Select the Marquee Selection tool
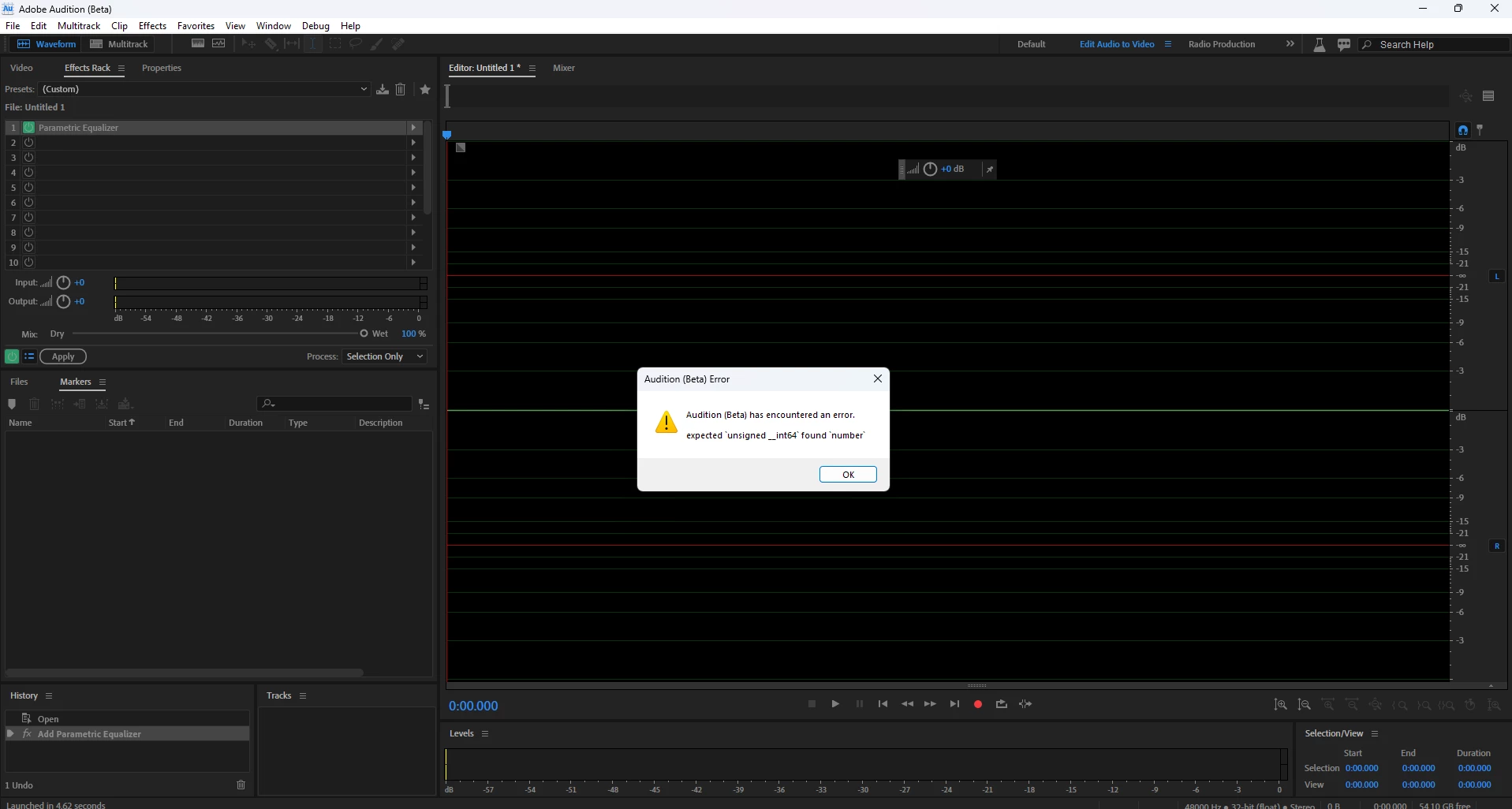The image size is (1512, 809). [x=334, y=44]
